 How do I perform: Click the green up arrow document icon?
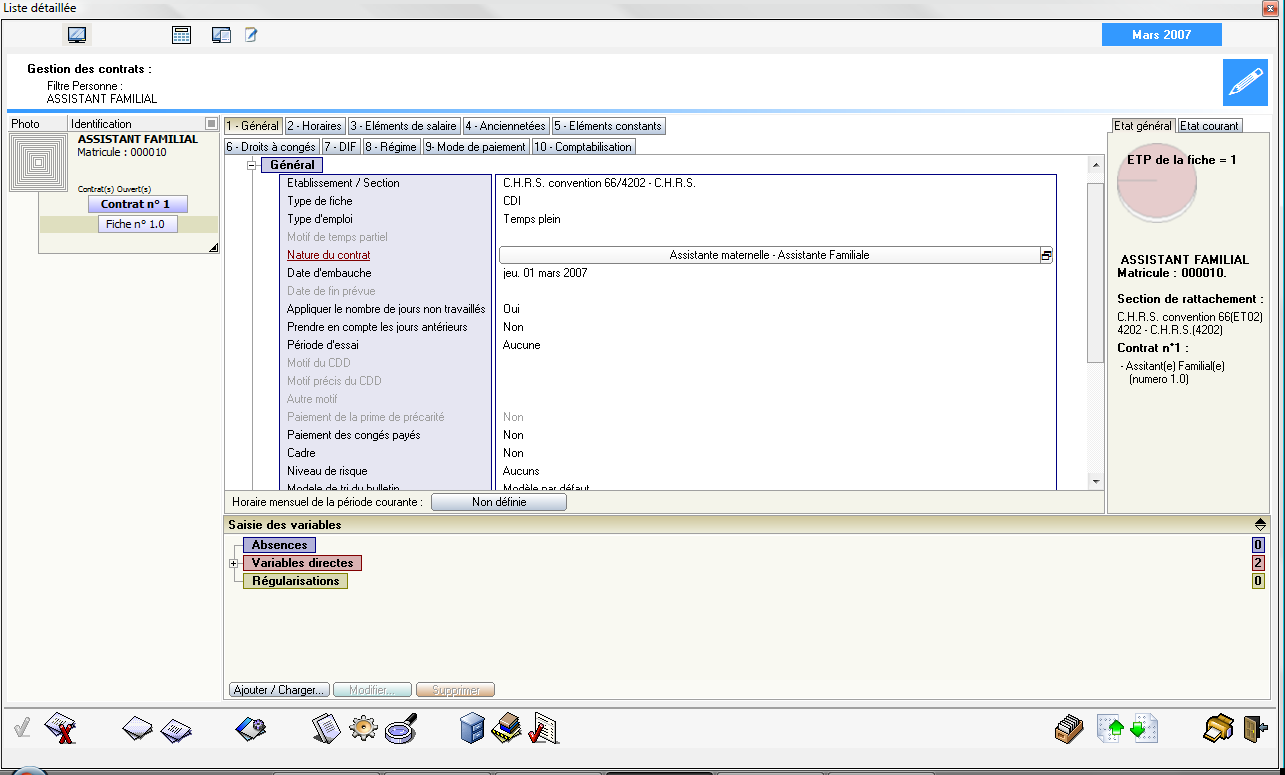(x=1112, y=728)
